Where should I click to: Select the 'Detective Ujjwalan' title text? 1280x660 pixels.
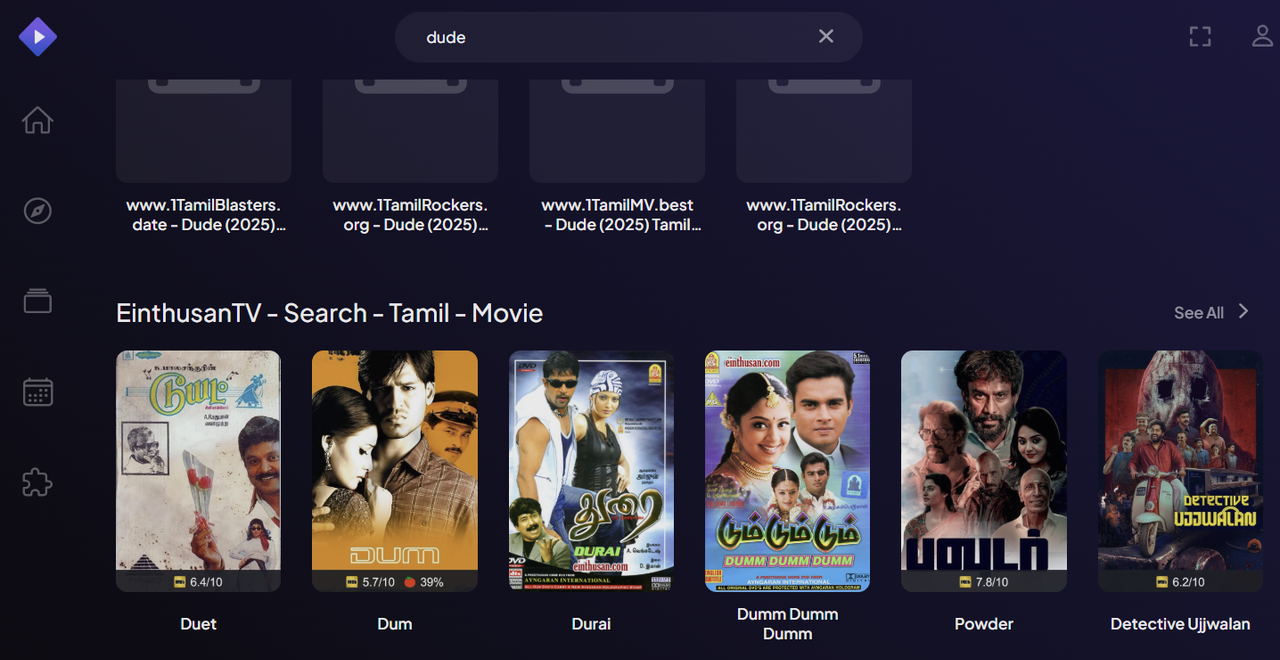(x=1180, y=624)
